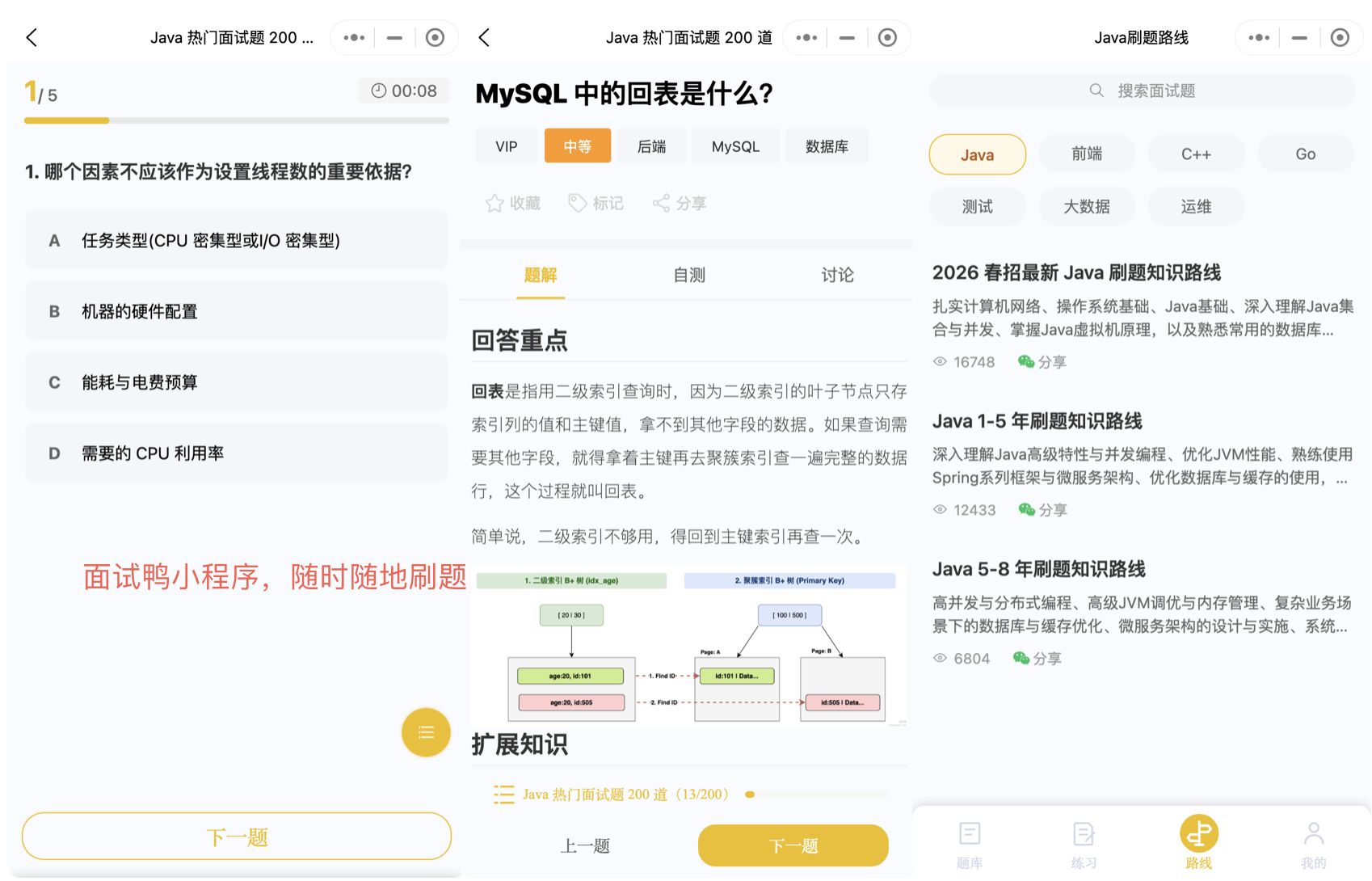
Task: Click the yellow floating question list icon
Action: click(x=426, y=732)
